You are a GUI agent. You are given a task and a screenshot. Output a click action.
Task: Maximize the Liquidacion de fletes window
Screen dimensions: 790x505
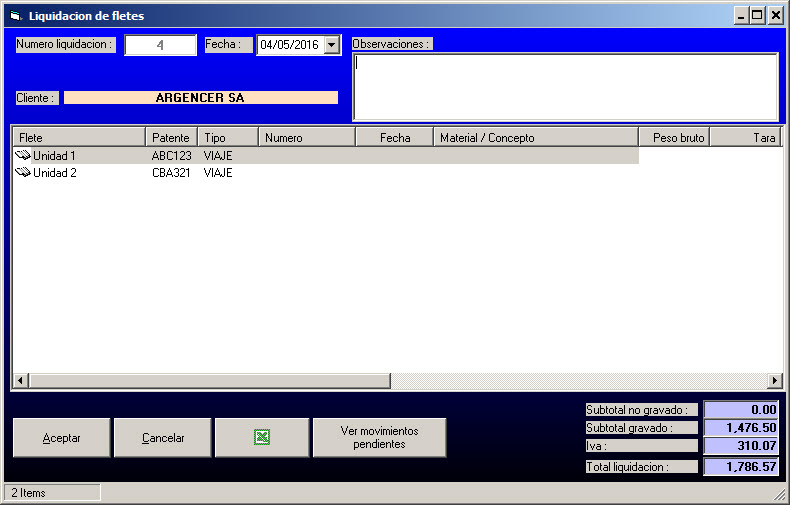(x=757, y=16)
